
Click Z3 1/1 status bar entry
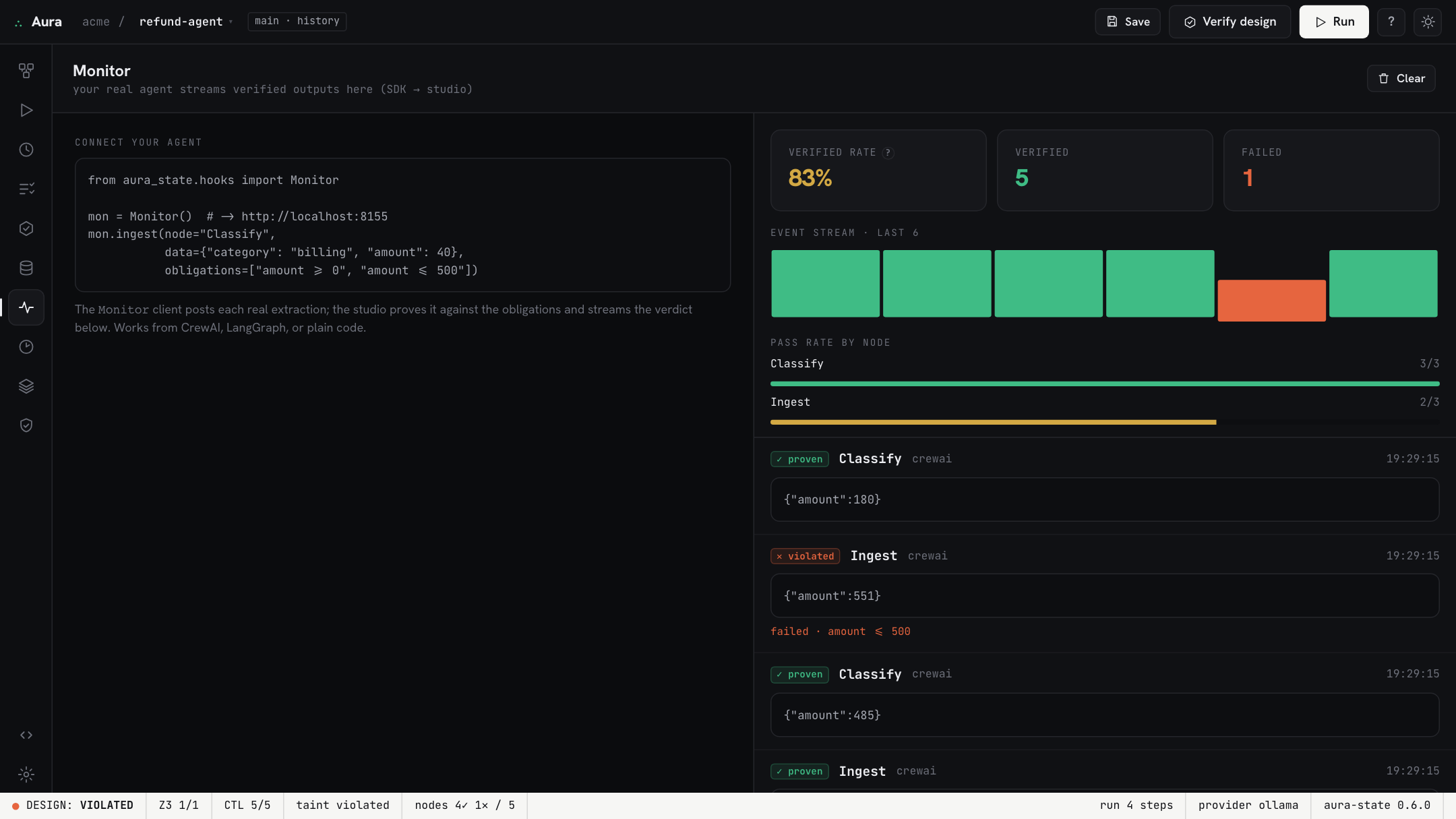point(179,806)
